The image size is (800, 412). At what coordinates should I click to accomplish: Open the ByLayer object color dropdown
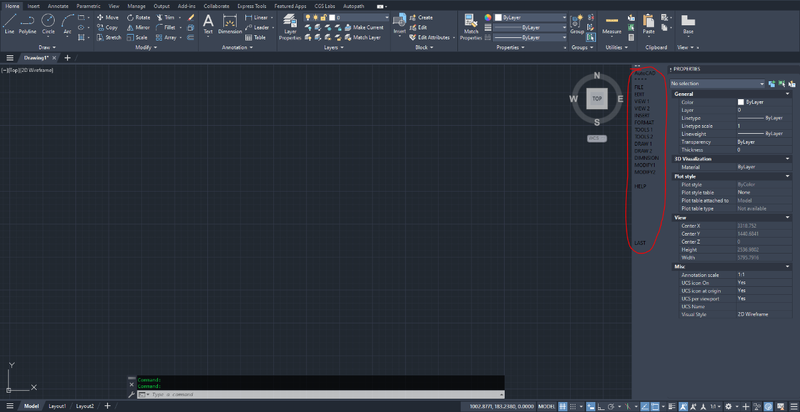pos(530,17)
